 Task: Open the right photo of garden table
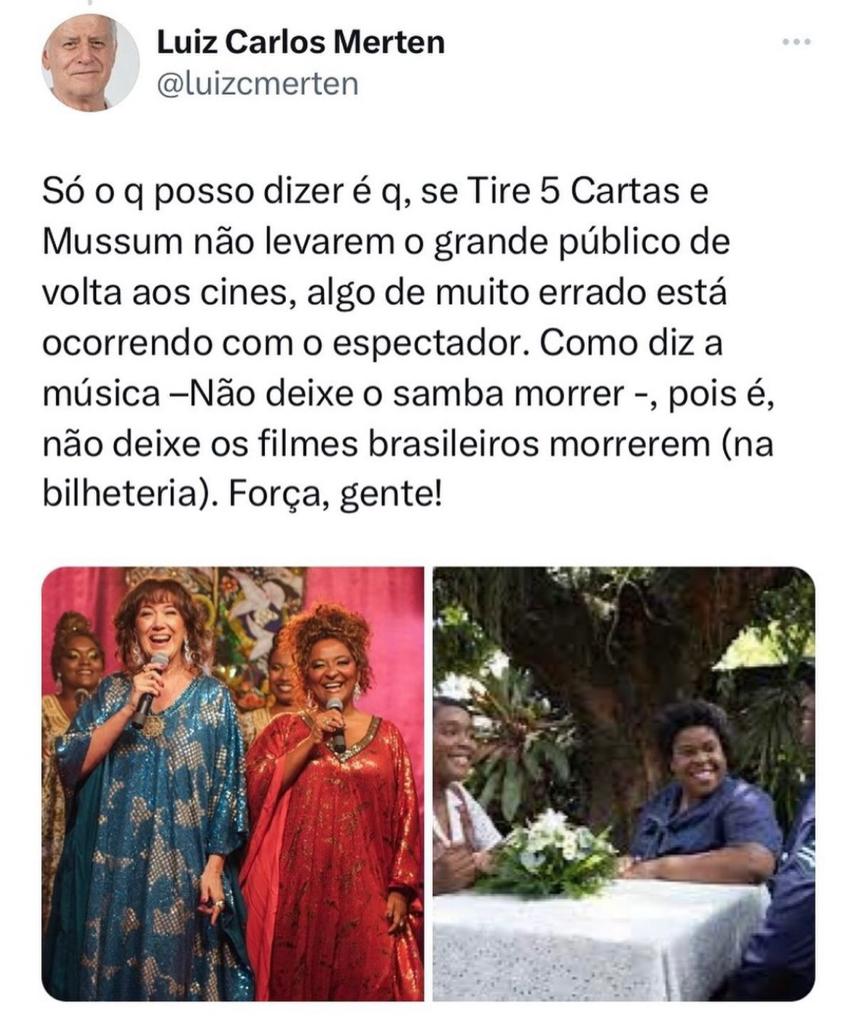click(624, 784)
